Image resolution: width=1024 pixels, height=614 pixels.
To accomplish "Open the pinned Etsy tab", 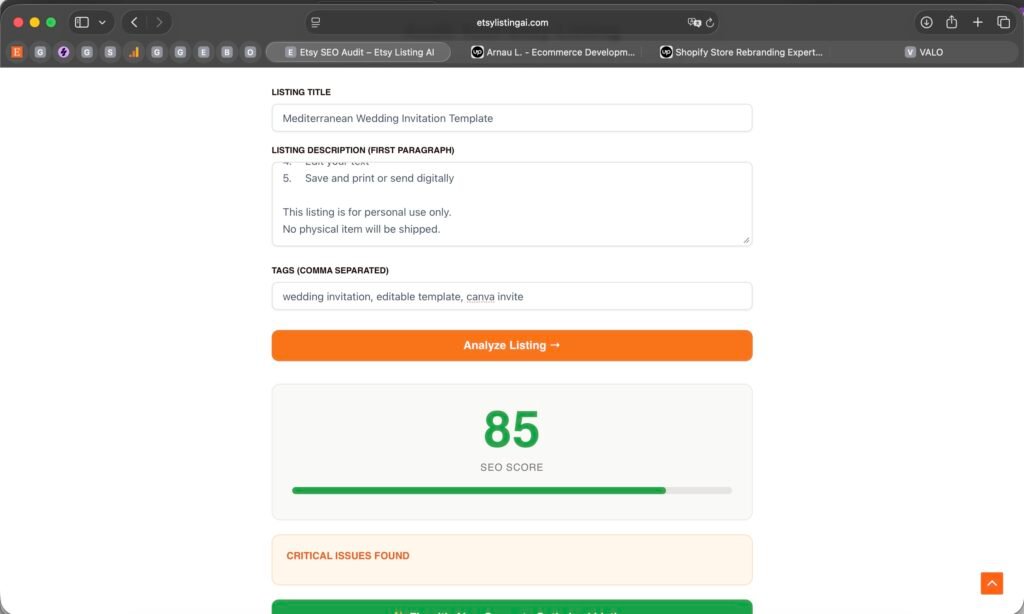I will 16,52.
